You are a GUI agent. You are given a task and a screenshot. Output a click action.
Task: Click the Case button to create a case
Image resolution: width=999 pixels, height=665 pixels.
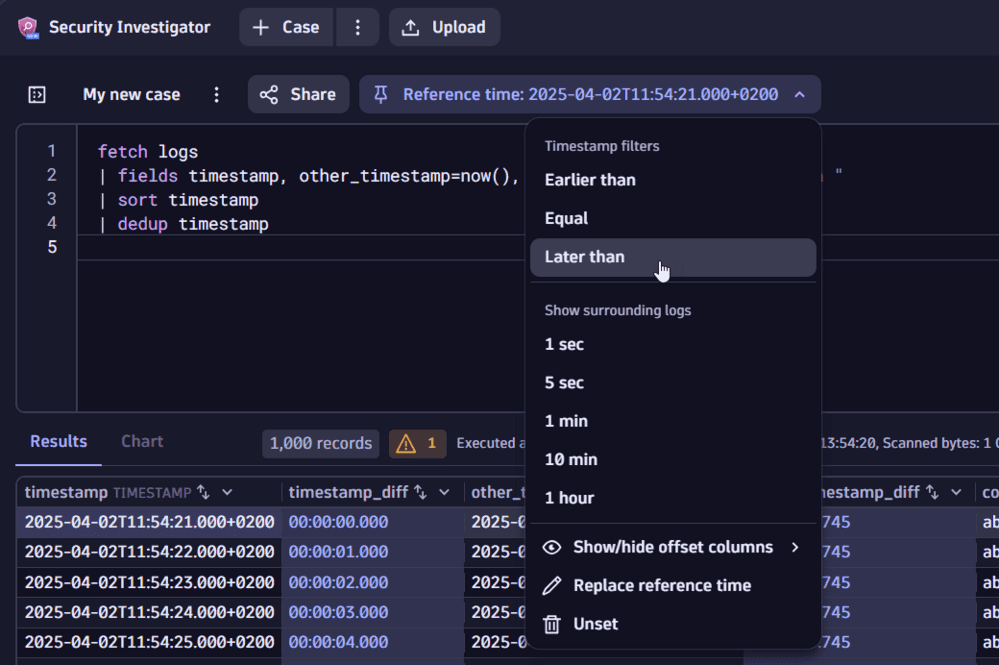click(x=286, y=27)
